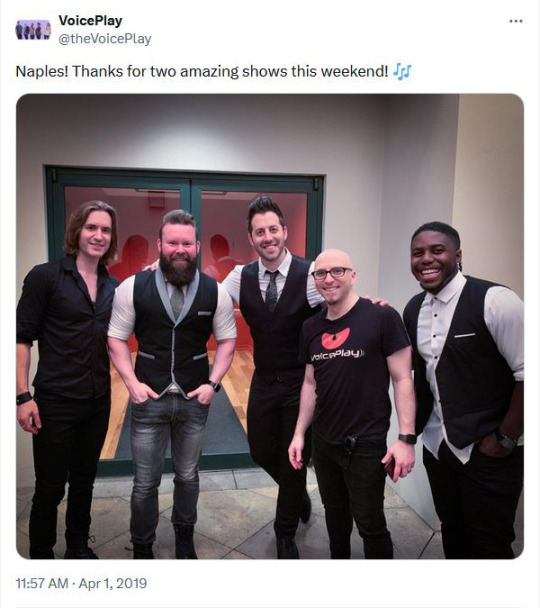
Task: Open the group photo in full view
Action: click(x=270, y=326)
